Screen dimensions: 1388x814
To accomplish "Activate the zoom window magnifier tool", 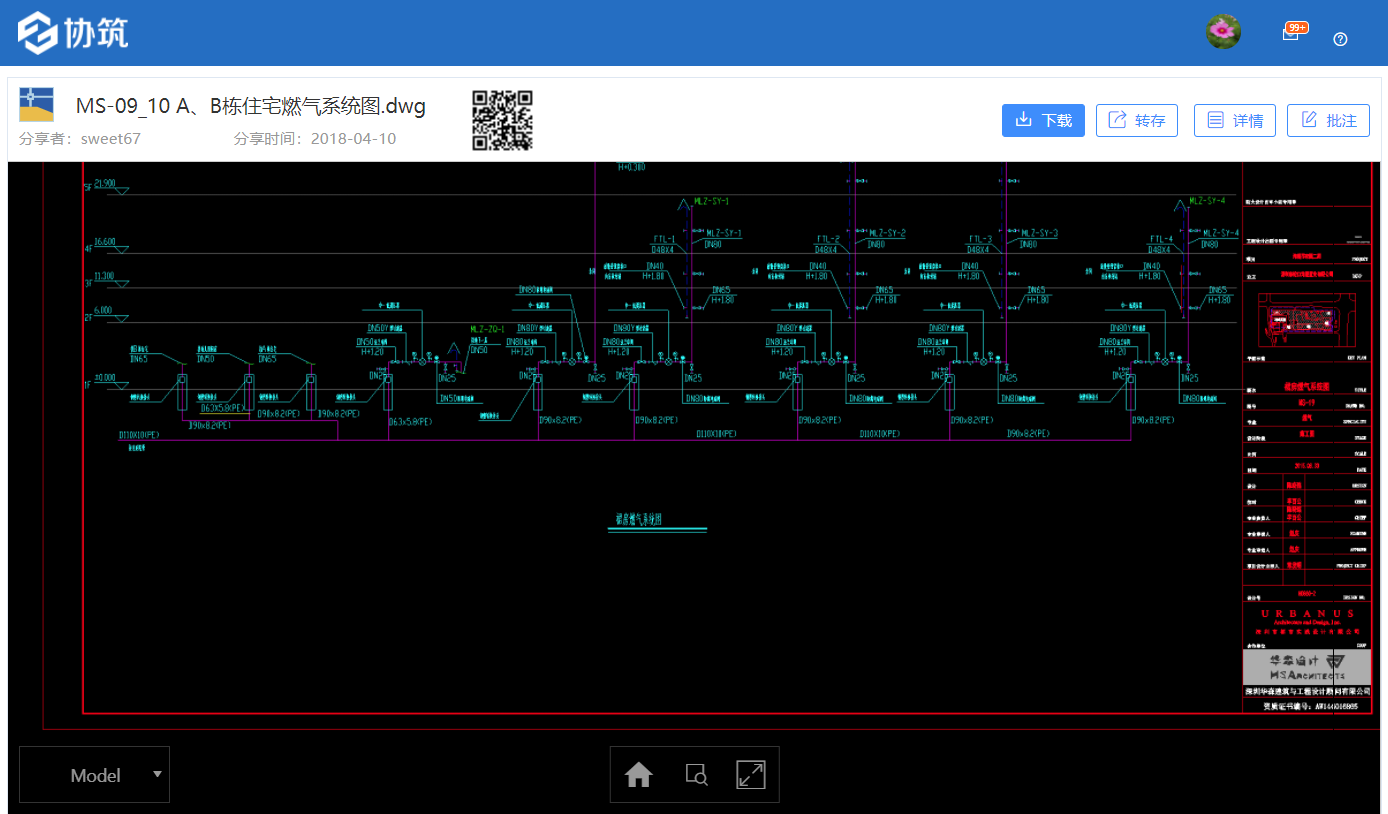I will (696, 775).
